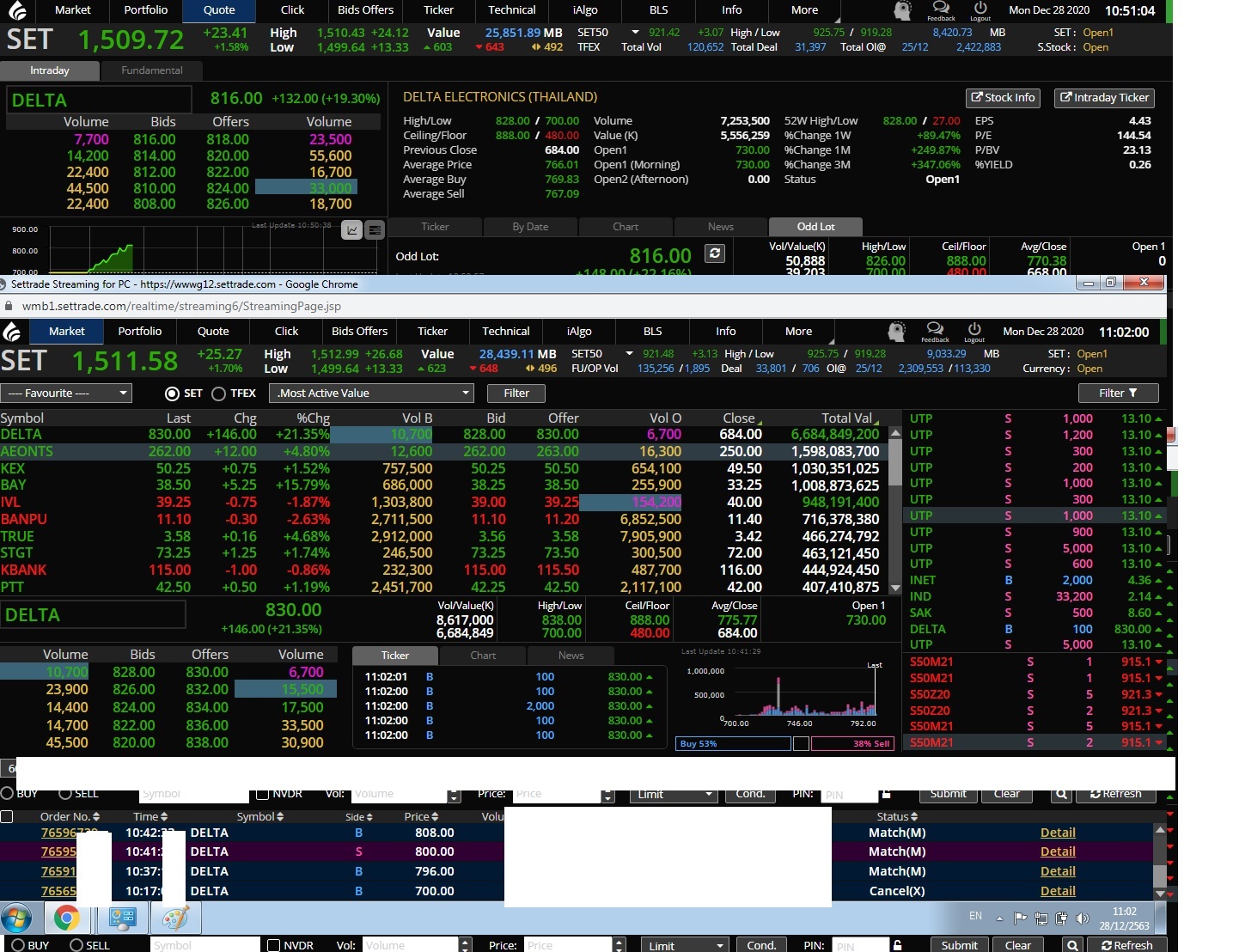
Task: Click the Settrade logo in the front Market window
Action: click(12, 331)
